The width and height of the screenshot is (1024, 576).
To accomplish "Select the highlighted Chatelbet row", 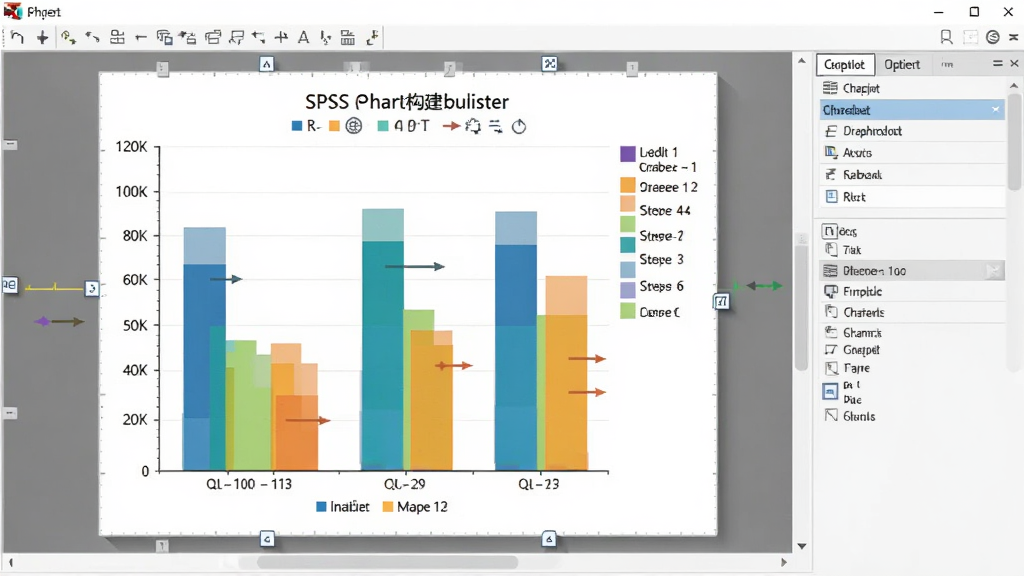I will coord(912,110).
